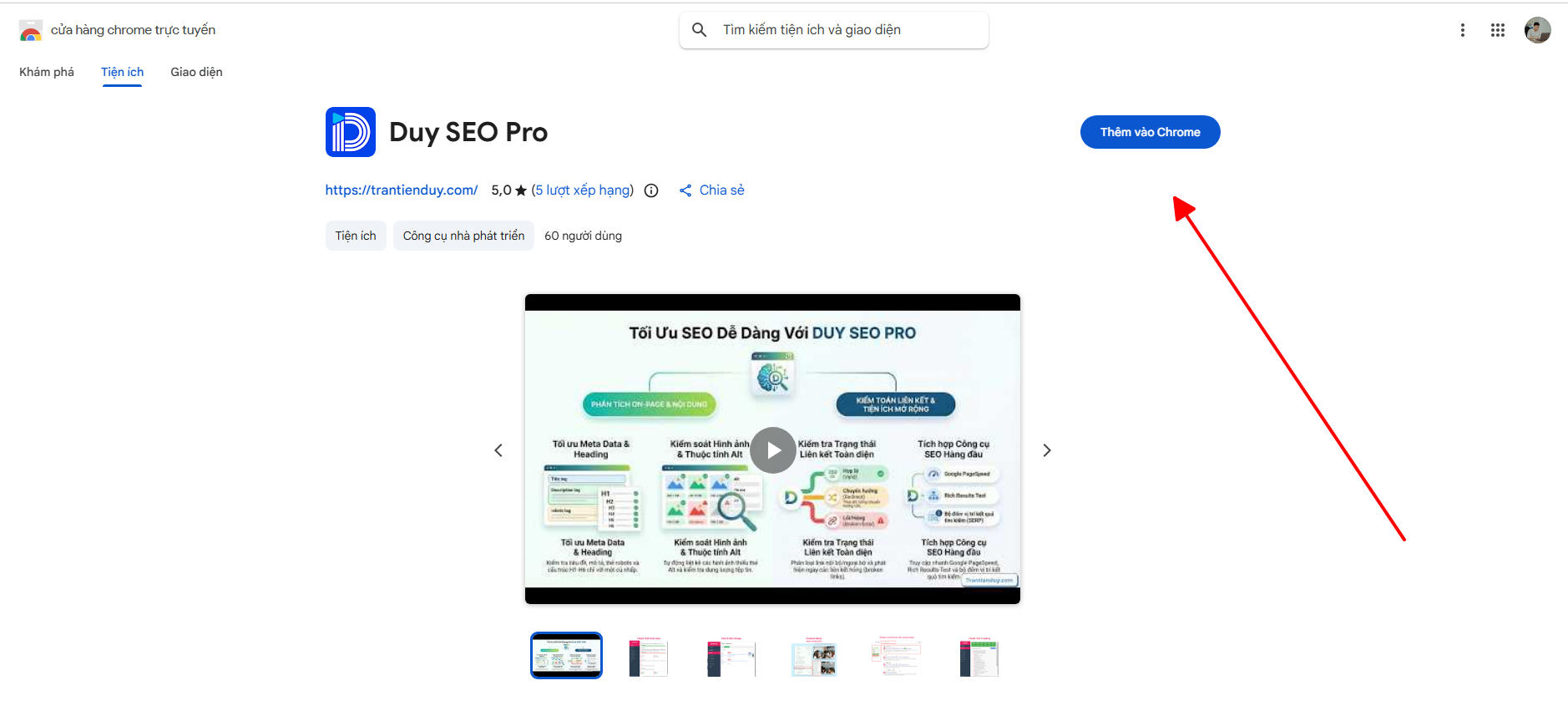Click the Thêm vào Chrome button
1568x716 pixels.
(1151, 132)
